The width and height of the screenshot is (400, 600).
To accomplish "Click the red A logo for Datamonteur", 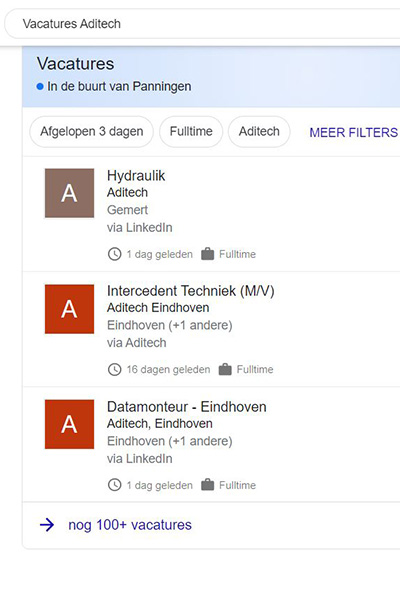I will (69, 424).
